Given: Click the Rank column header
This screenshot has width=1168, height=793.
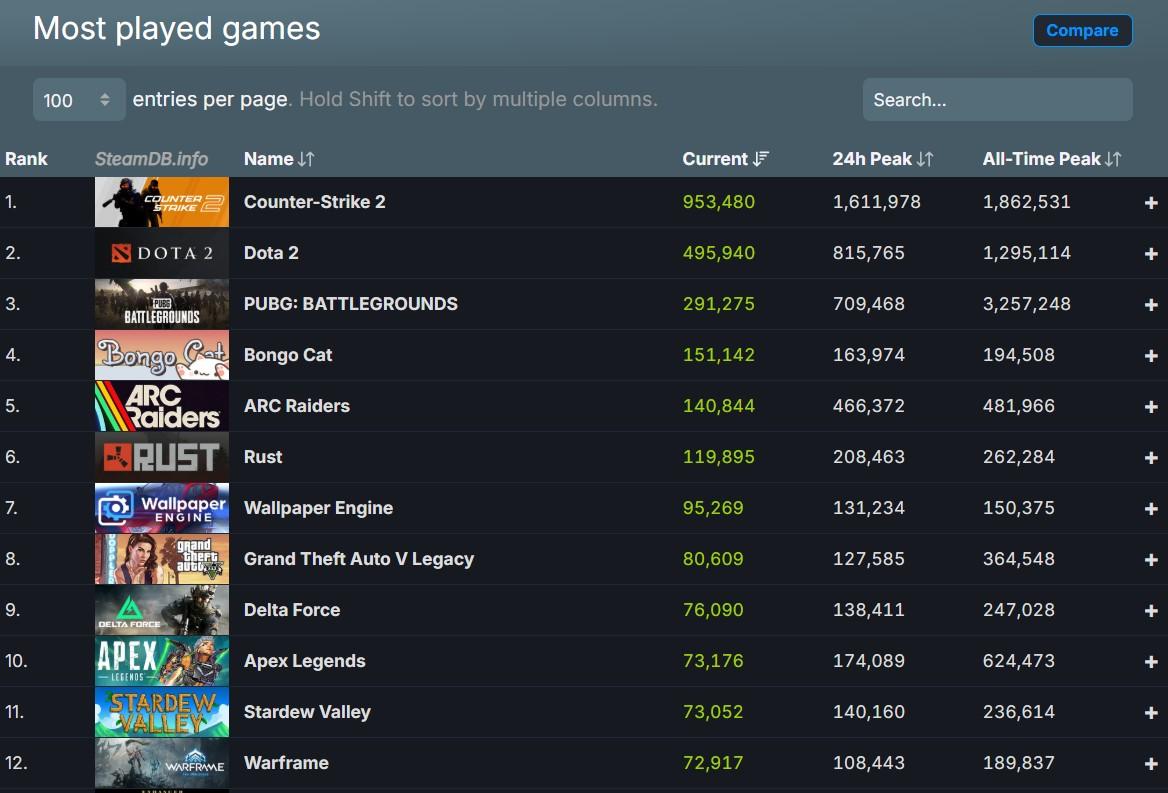Looking at the screenshot, I should pyautogui.click(x=26, y=159).
